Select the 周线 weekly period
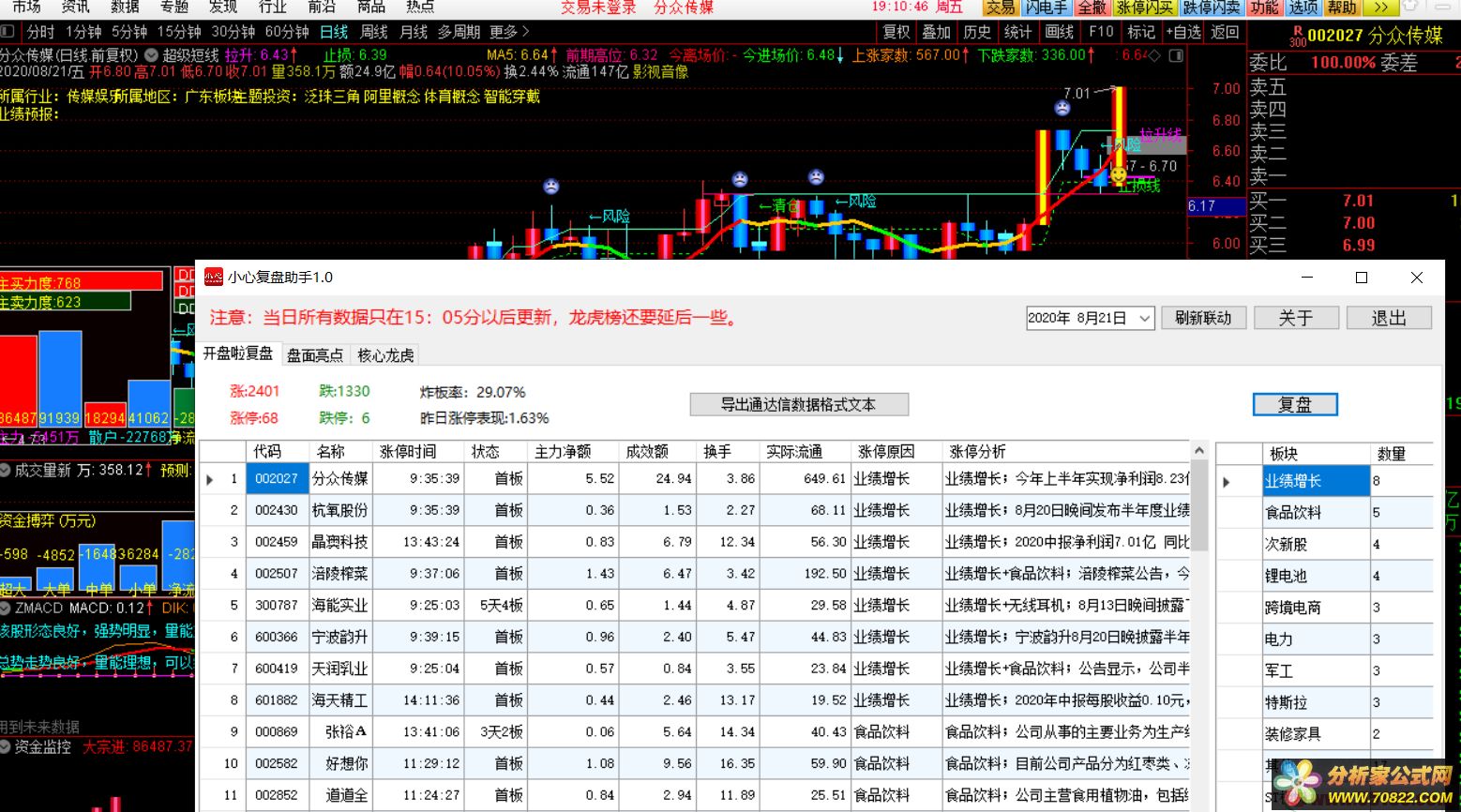Image resolution: width=1461 pixels, height=812 pixels. click(374, 32)
